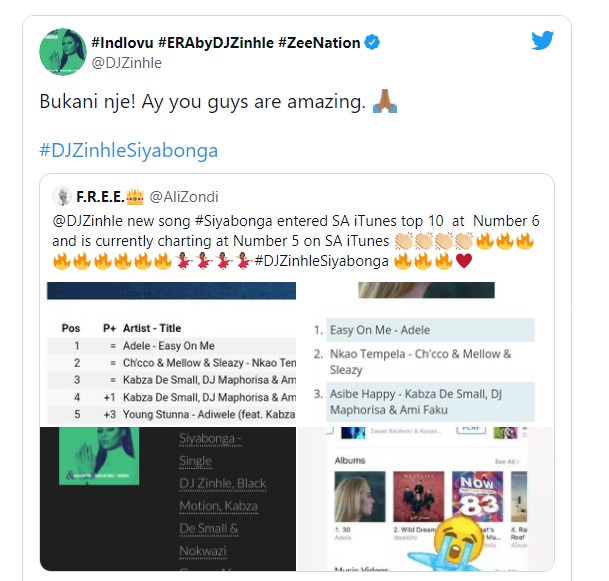Open DJ Zinhle's profile avatar
609x581 pixels.
coord(63,52)
